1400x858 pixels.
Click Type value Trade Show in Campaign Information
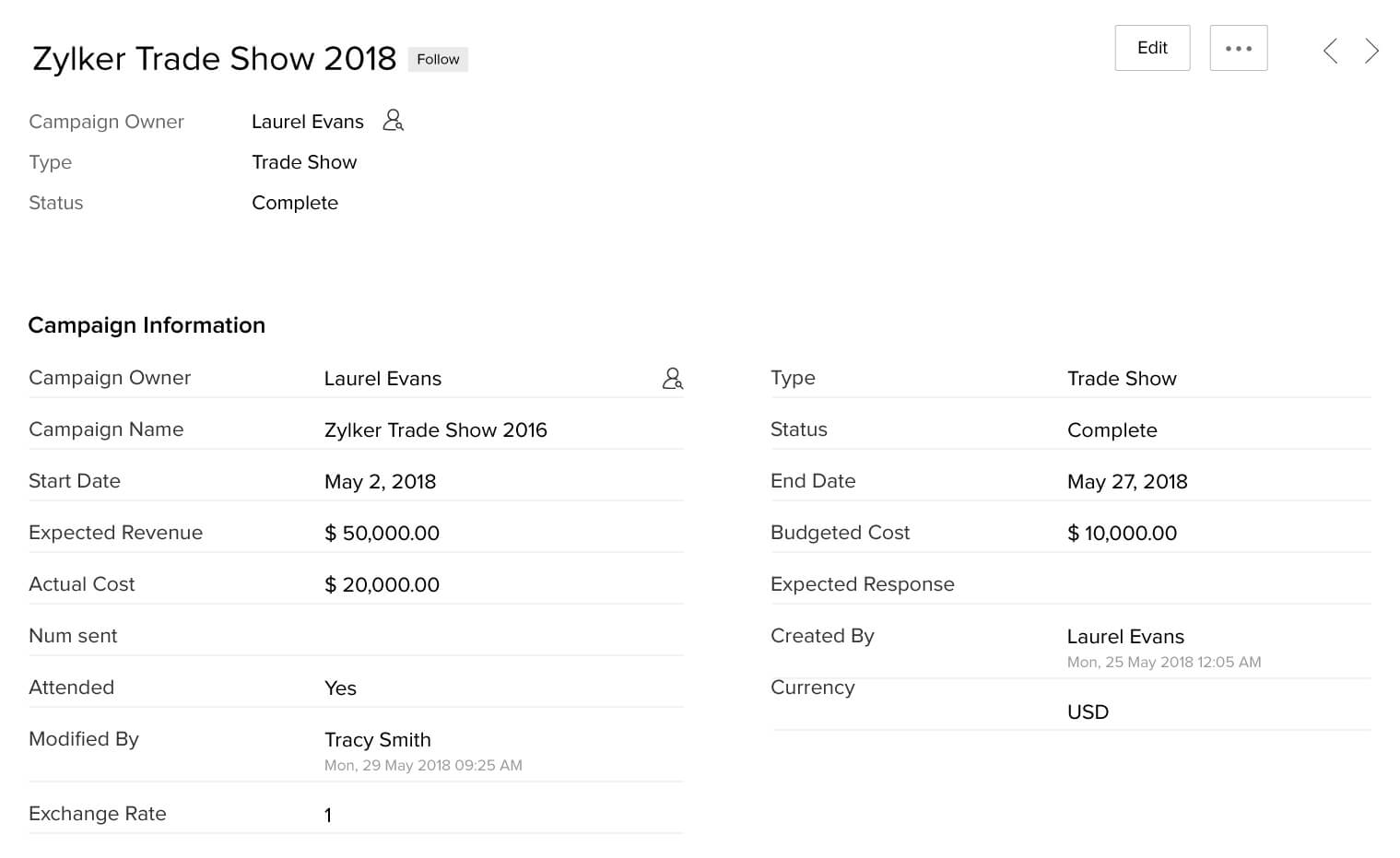(1122, 379)
